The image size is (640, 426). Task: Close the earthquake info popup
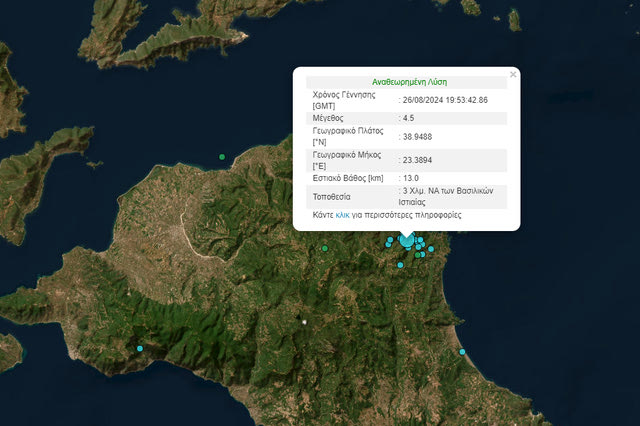(x=513, y=74)
